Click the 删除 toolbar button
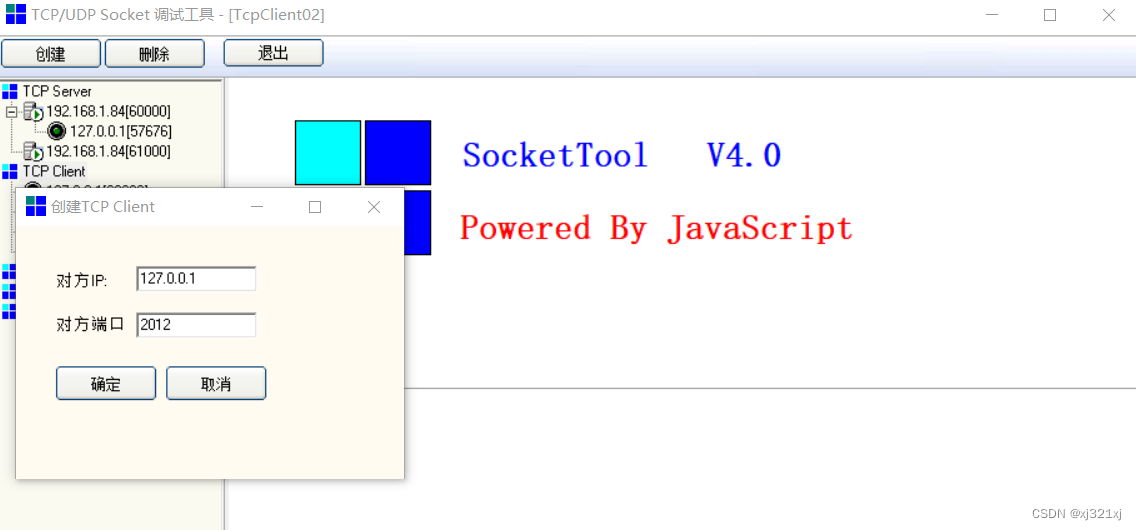Viewport: 1136px width, 530px height. coord(154,54)
